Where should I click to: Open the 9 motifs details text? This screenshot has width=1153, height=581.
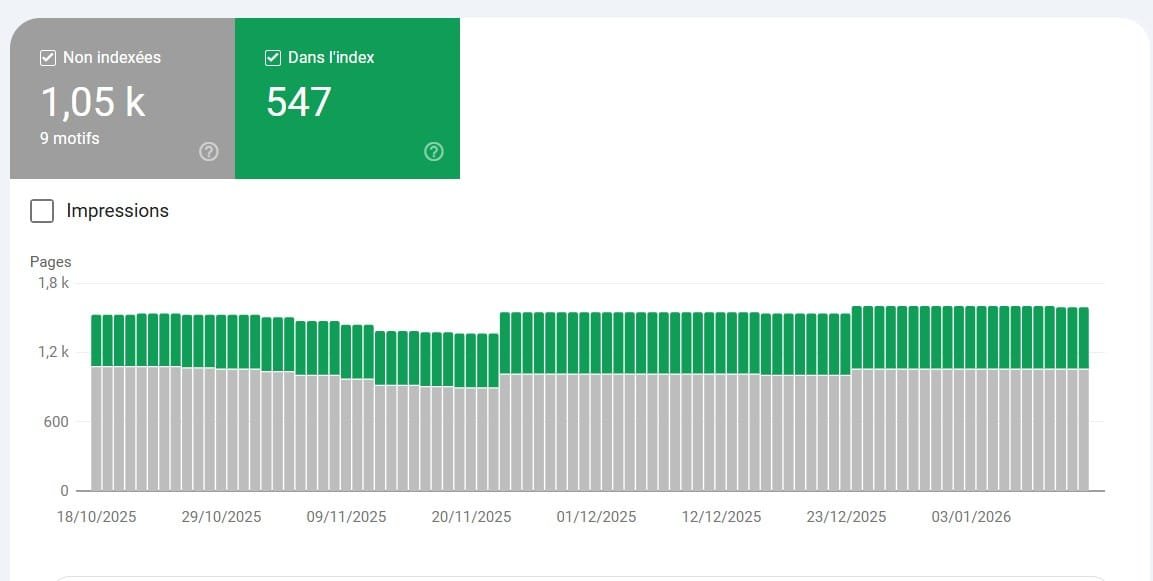click(70, 138)
